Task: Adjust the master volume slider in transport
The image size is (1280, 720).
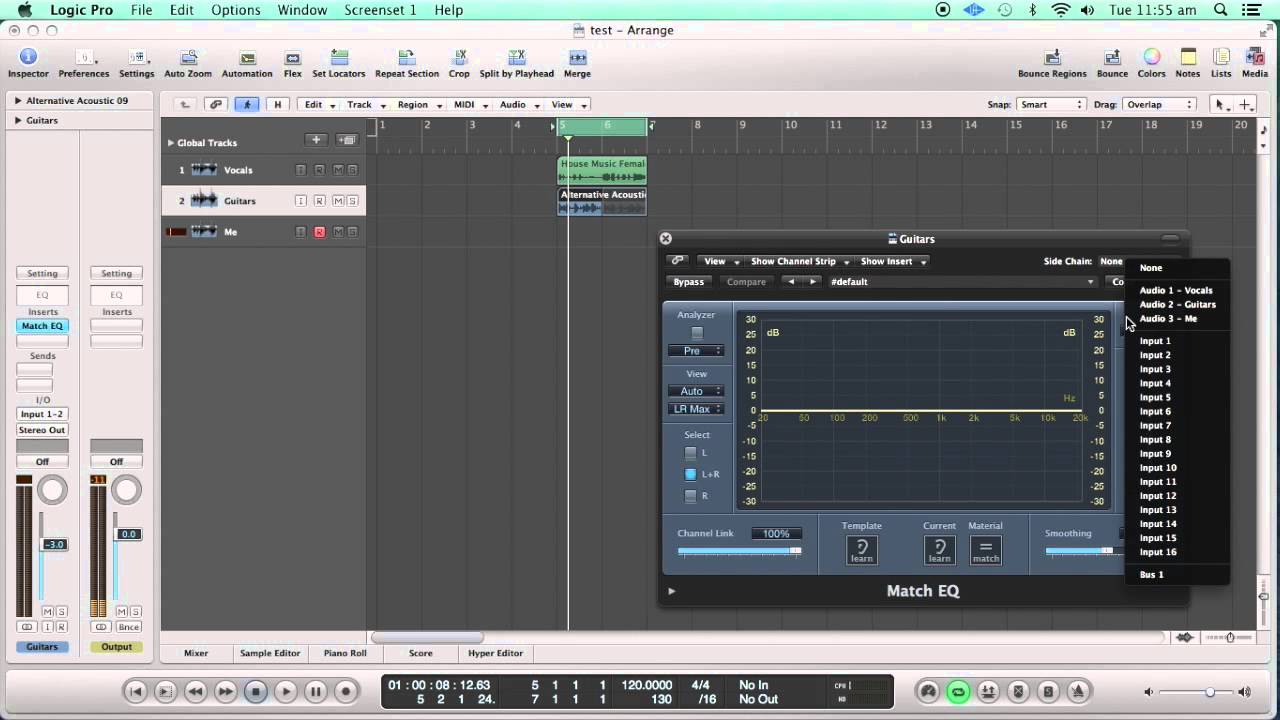Action: pyautogui.click(x=1197, y=692)
